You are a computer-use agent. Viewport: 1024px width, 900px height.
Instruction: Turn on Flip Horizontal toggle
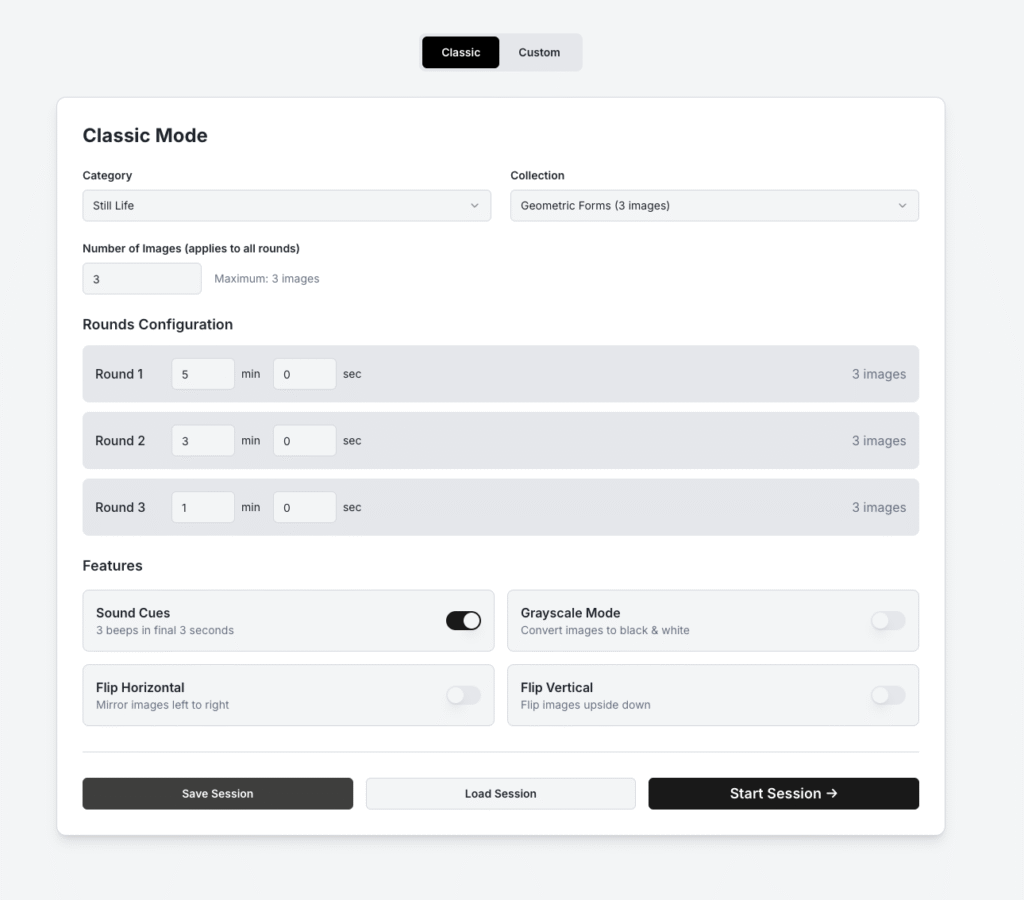tap(463, 695)
